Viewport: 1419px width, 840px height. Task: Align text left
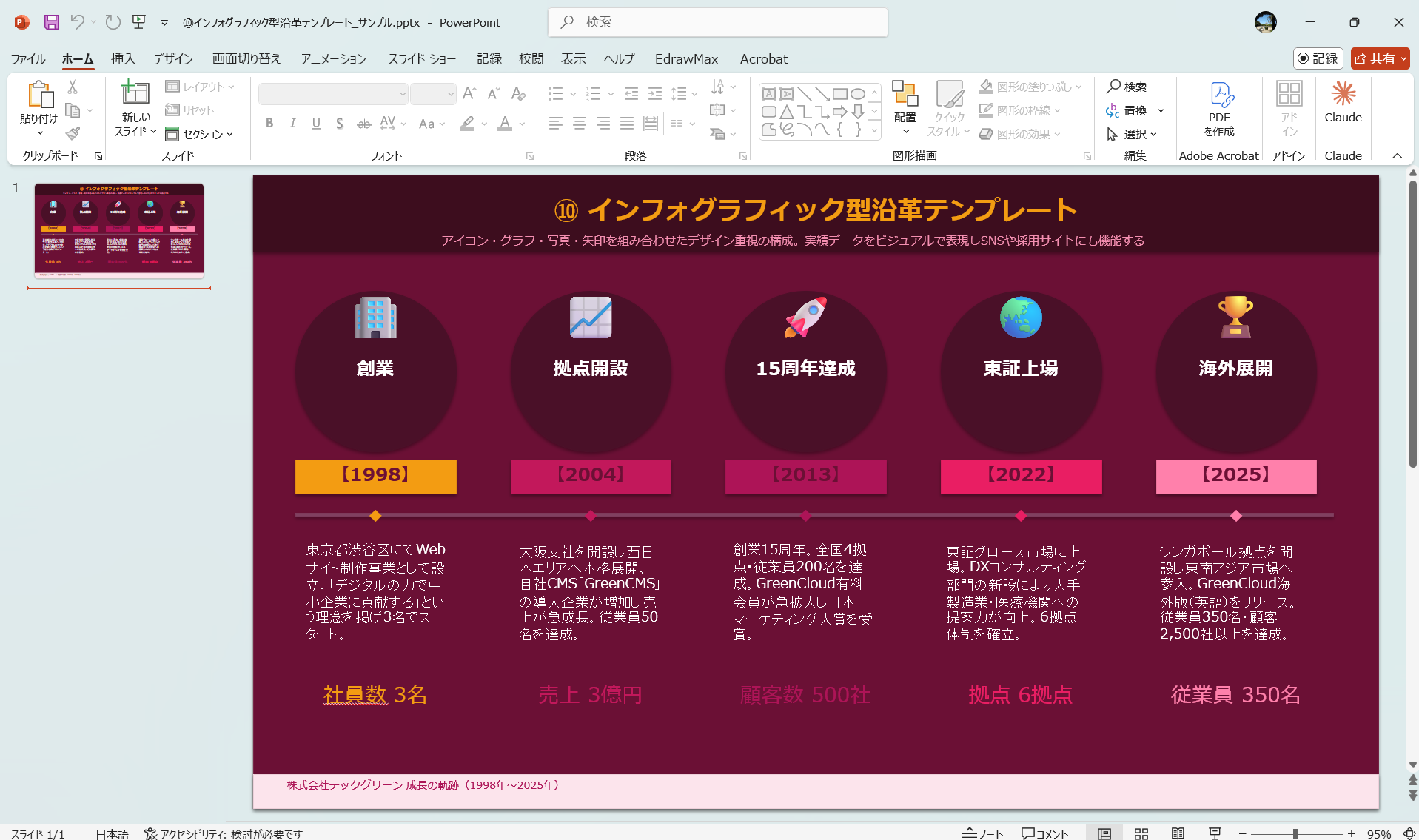pos(556,124)
